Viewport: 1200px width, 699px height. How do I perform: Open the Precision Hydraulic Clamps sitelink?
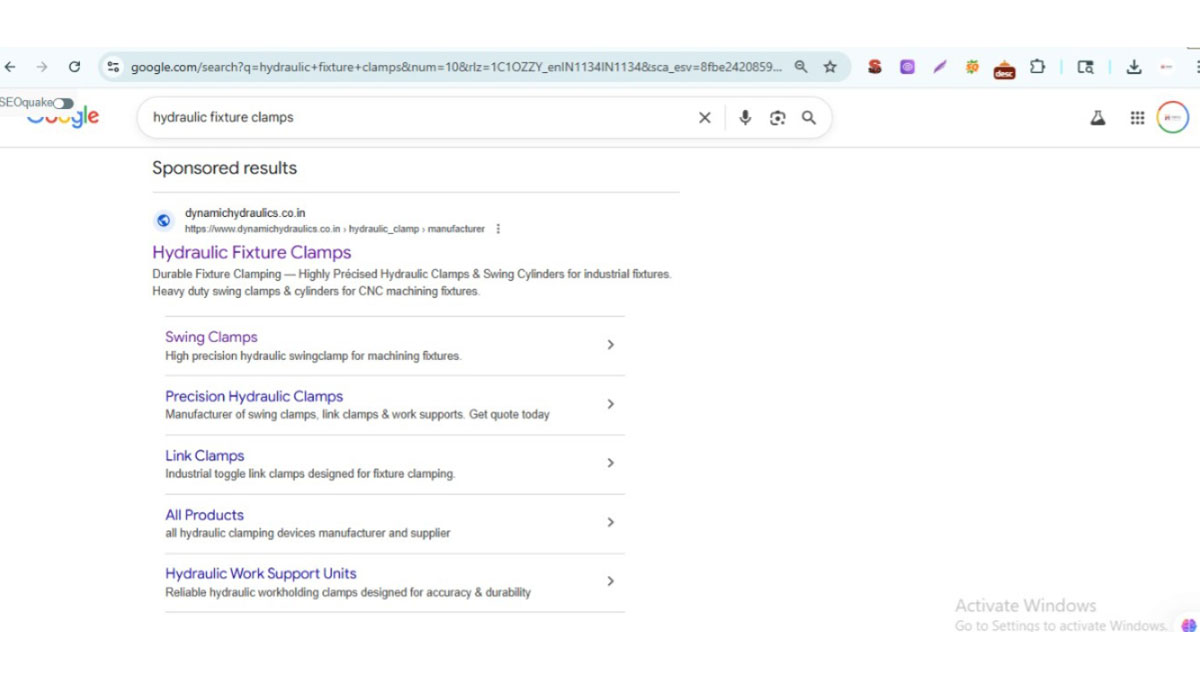tap(254, 396)
